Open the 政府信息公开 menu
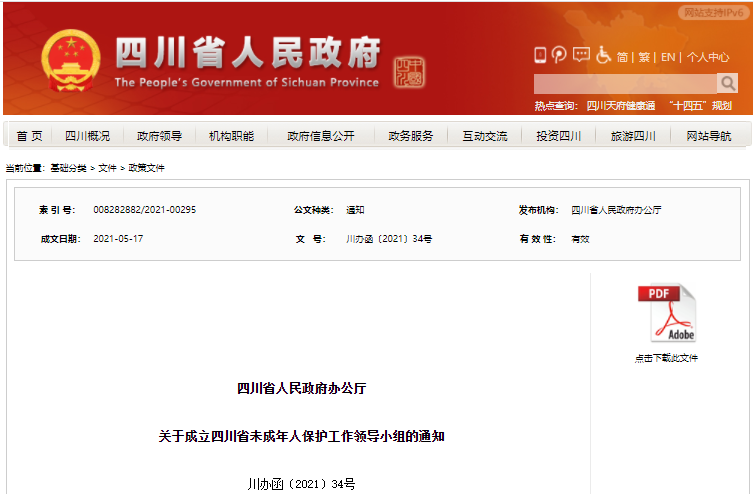The image size is (753, 494). 320,136
